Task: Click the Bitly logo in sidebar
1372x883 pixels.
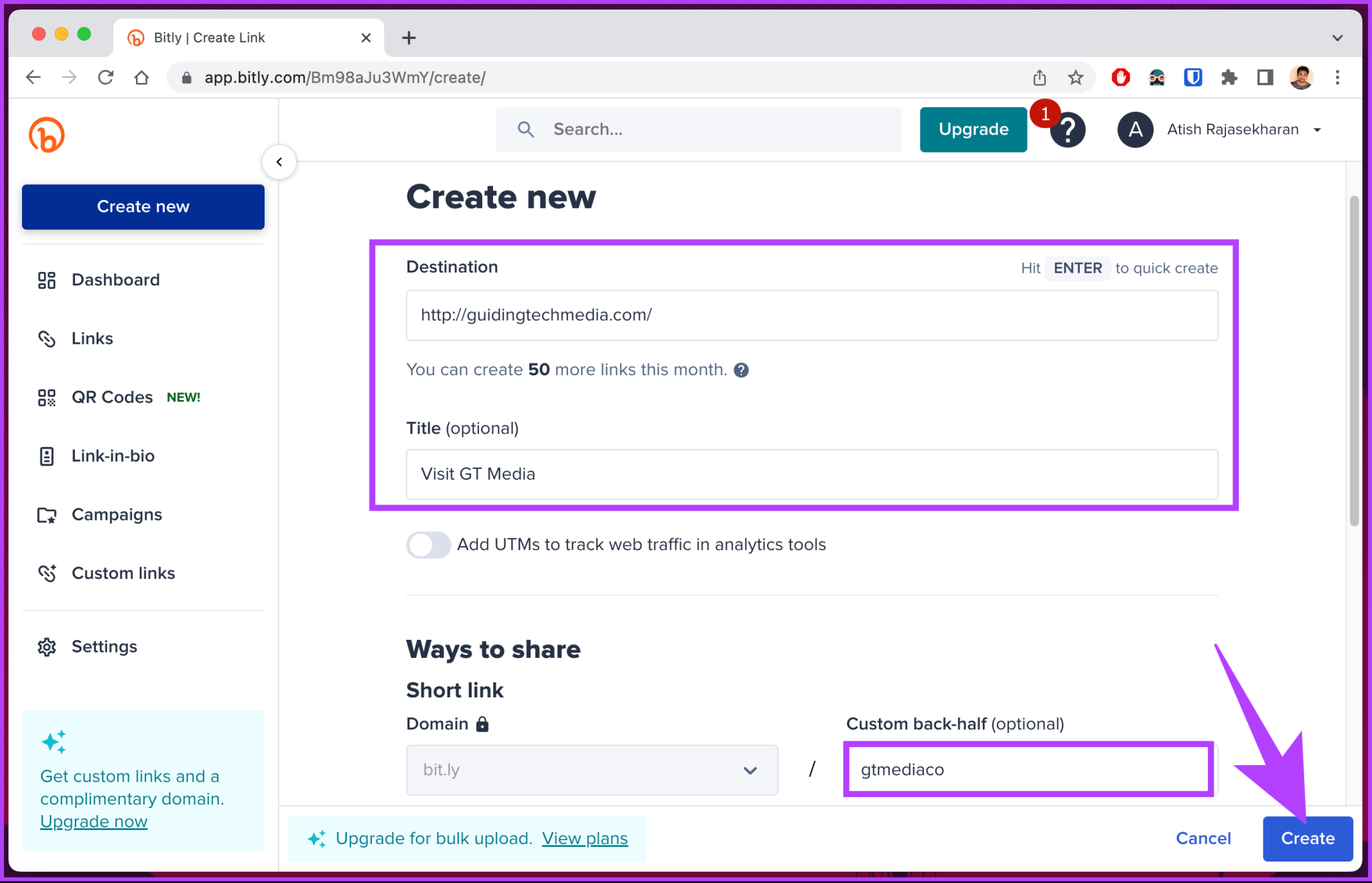Action: [x=46, y=135]
